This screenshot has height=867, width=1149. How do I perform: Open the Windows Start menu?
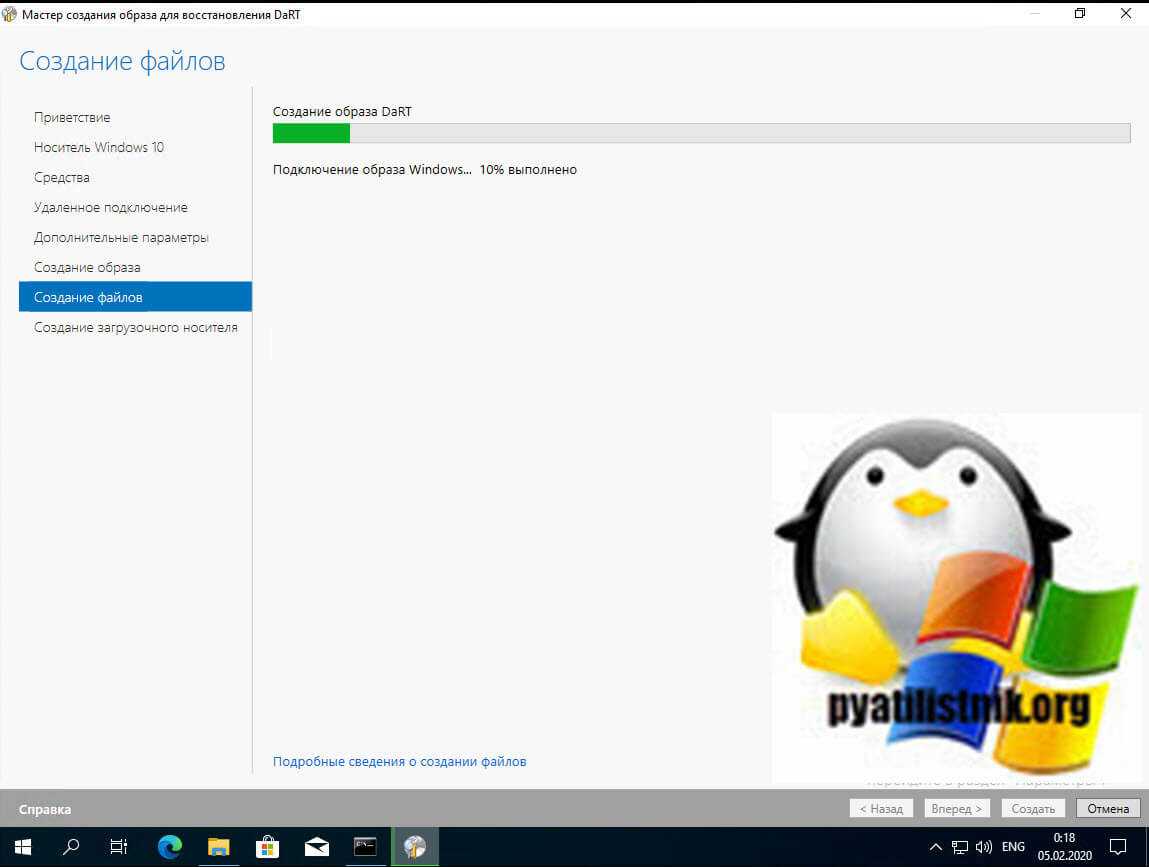tap(23, 846)
